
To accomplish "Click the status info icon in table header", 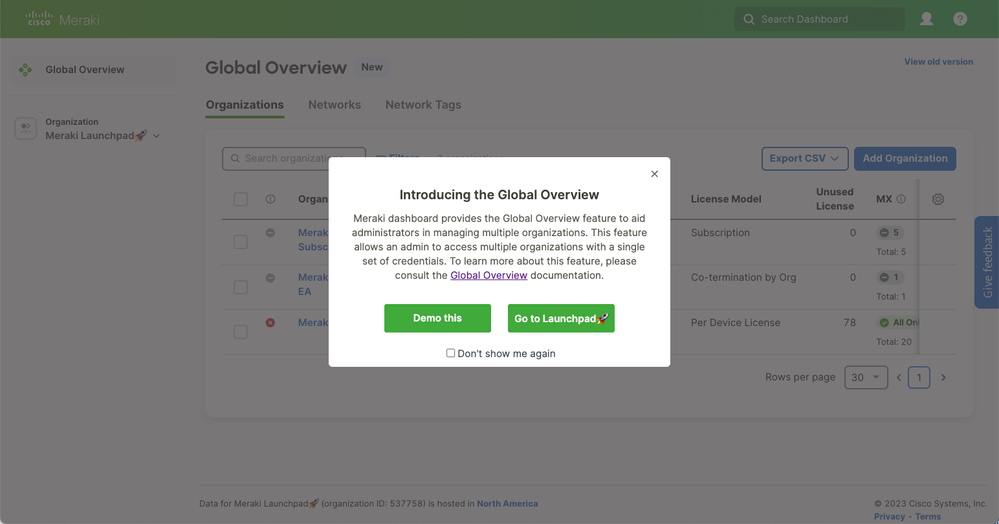I will click(x=270, y=199).
